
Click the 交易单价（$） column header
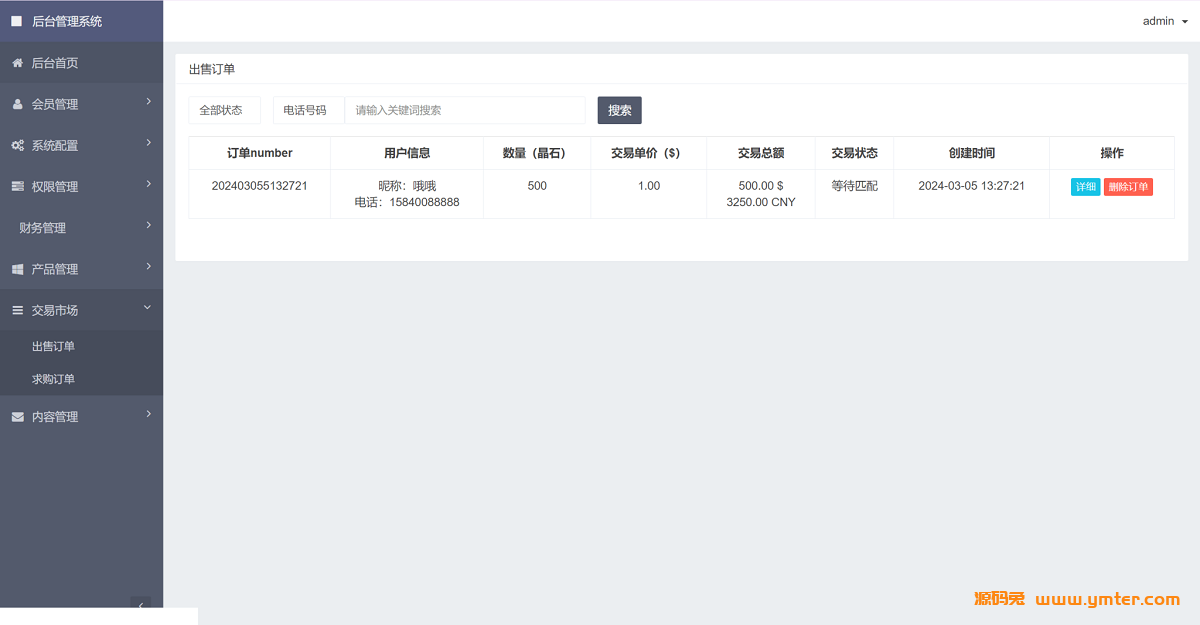click(649, 153)
